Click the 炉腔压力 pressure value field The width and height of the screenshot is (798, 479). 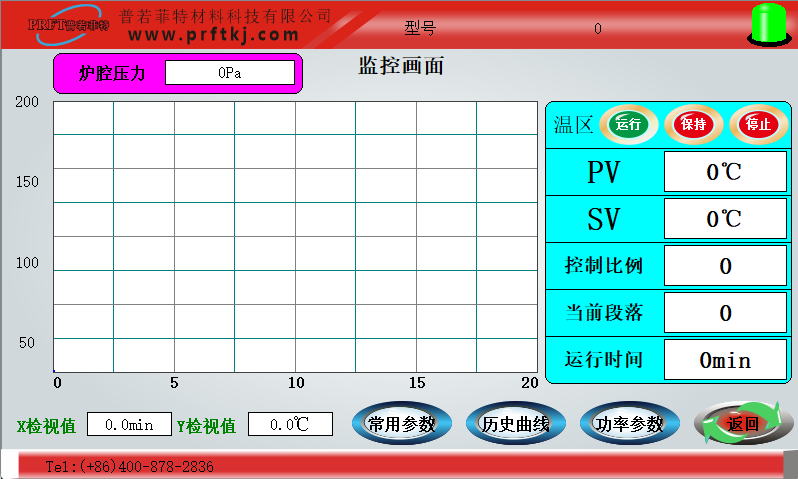(x=230, y=73)
